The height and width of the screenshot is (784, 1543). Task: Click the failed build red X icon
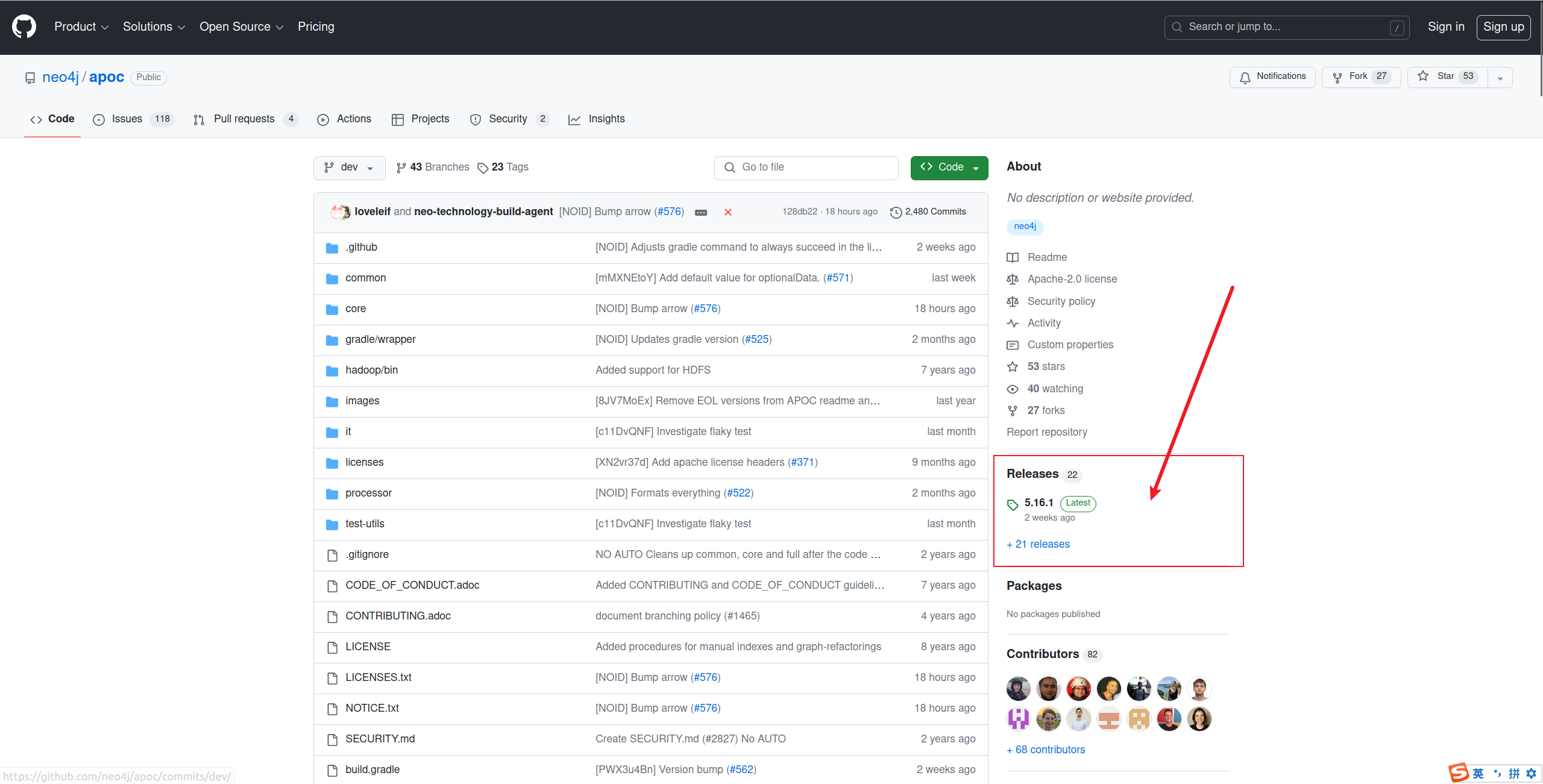[728, 212]
